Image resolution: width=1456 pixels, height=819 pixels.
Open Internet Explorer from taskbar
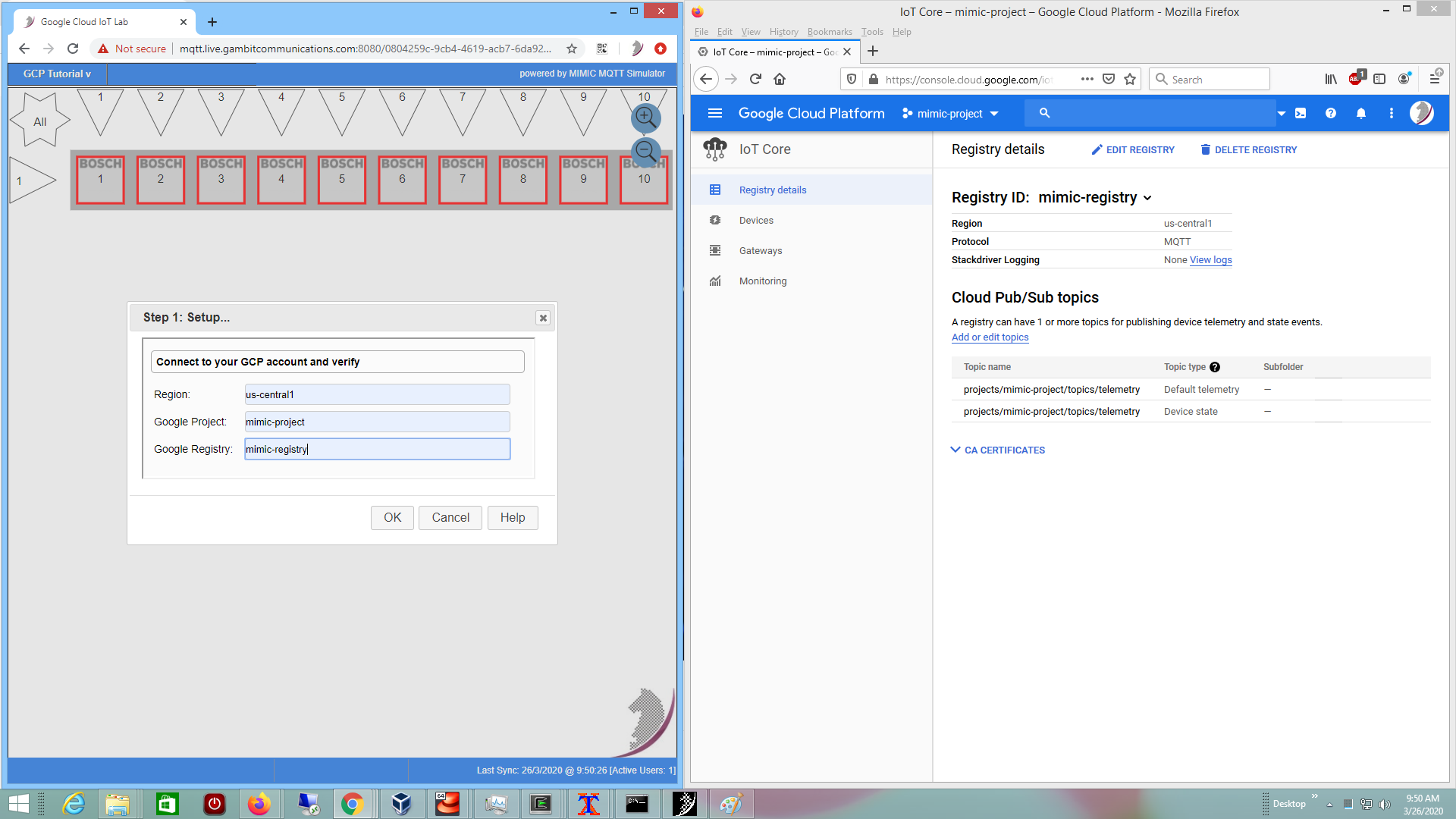pyautogui.click(x=74, y=804)
